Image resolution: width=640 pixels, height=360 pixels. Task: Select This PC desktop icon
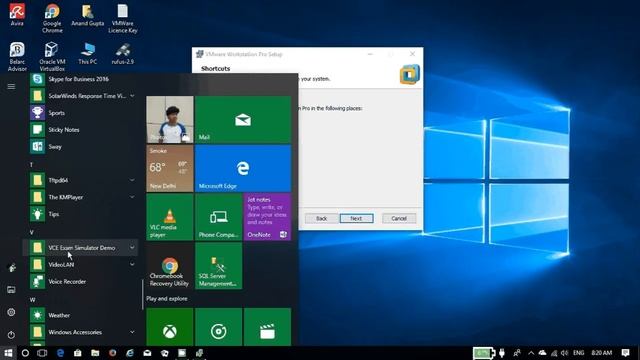point(87,53)
